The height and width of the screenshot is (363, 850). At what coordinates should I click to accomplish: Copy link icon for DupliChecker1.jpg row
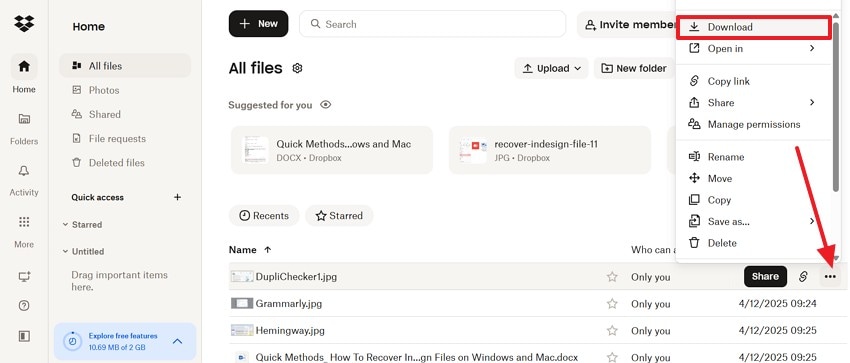click(803, 276)
